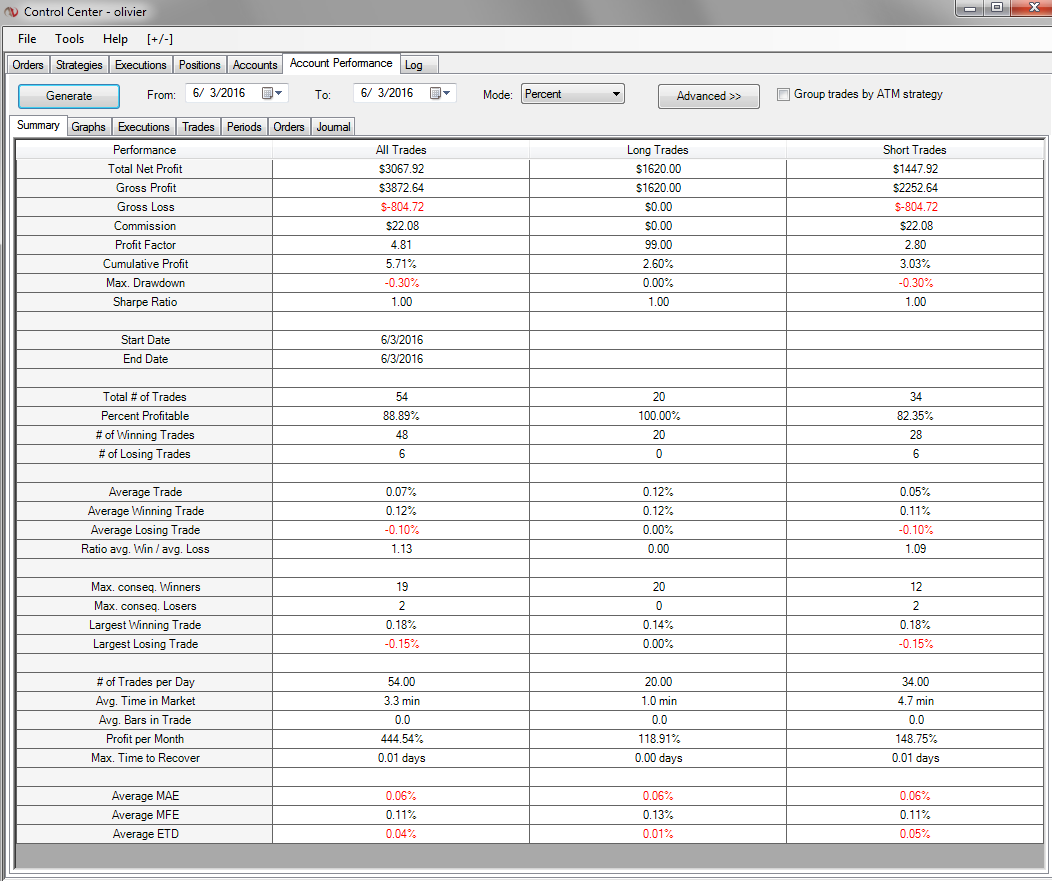
Task: Switch to the top-level Orders tab next to Strategies
Action: pos(28,65)
